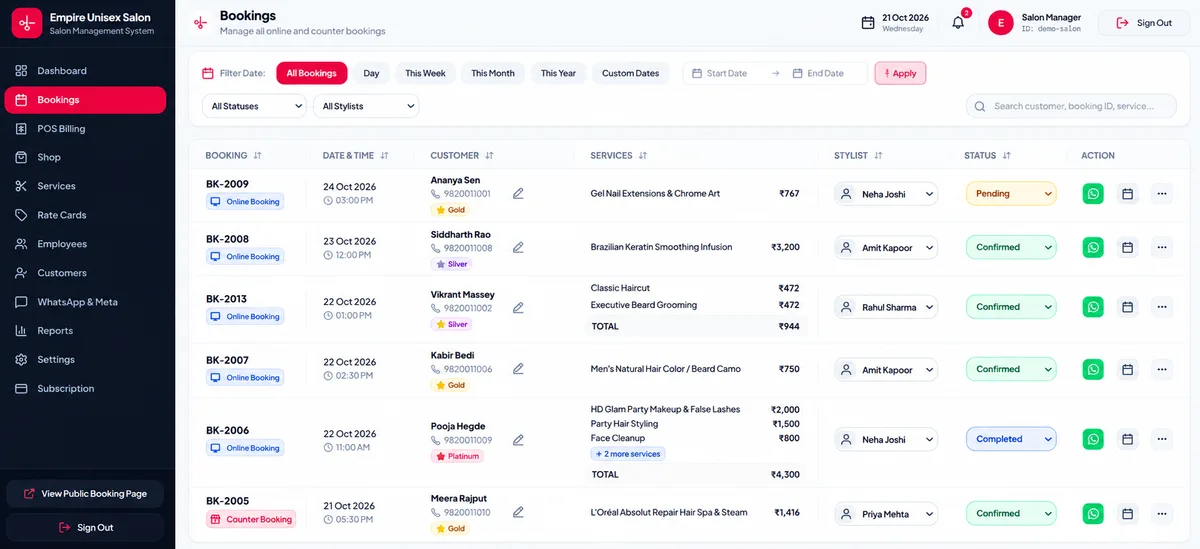The width and height of the screenshot is (1200, 549).
Task: Edit customer Ananya Sen with pencil icon
Action: coord(518,194)
